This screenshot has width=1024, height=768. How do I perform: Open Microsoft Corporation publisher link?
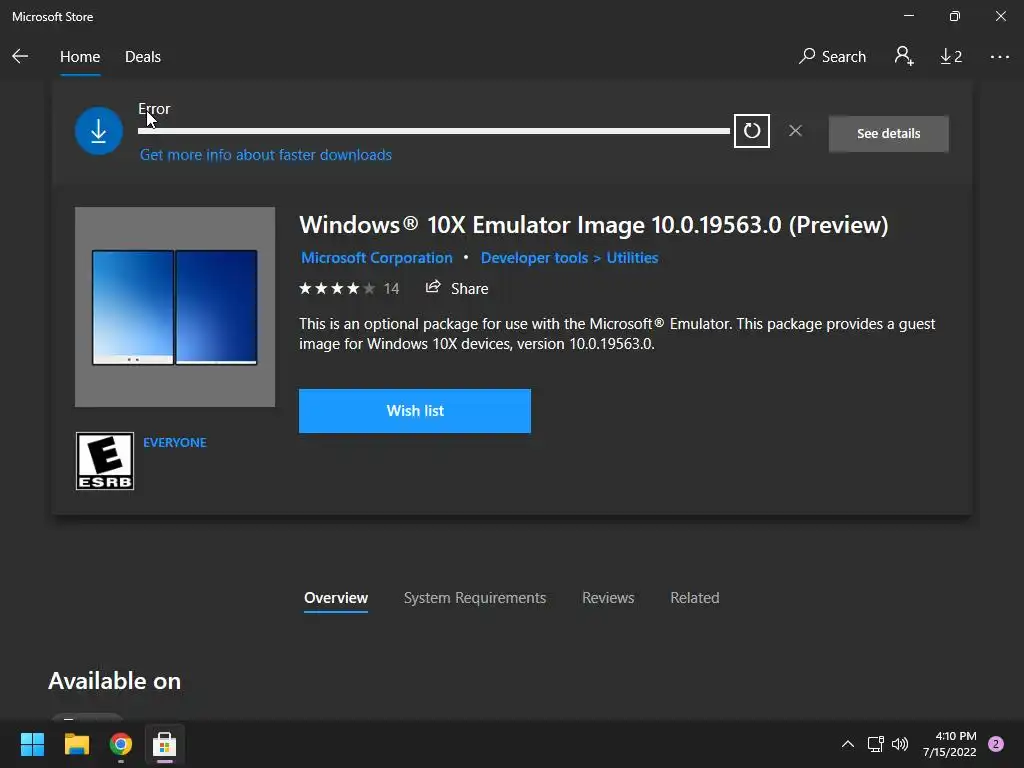point(377,257)
